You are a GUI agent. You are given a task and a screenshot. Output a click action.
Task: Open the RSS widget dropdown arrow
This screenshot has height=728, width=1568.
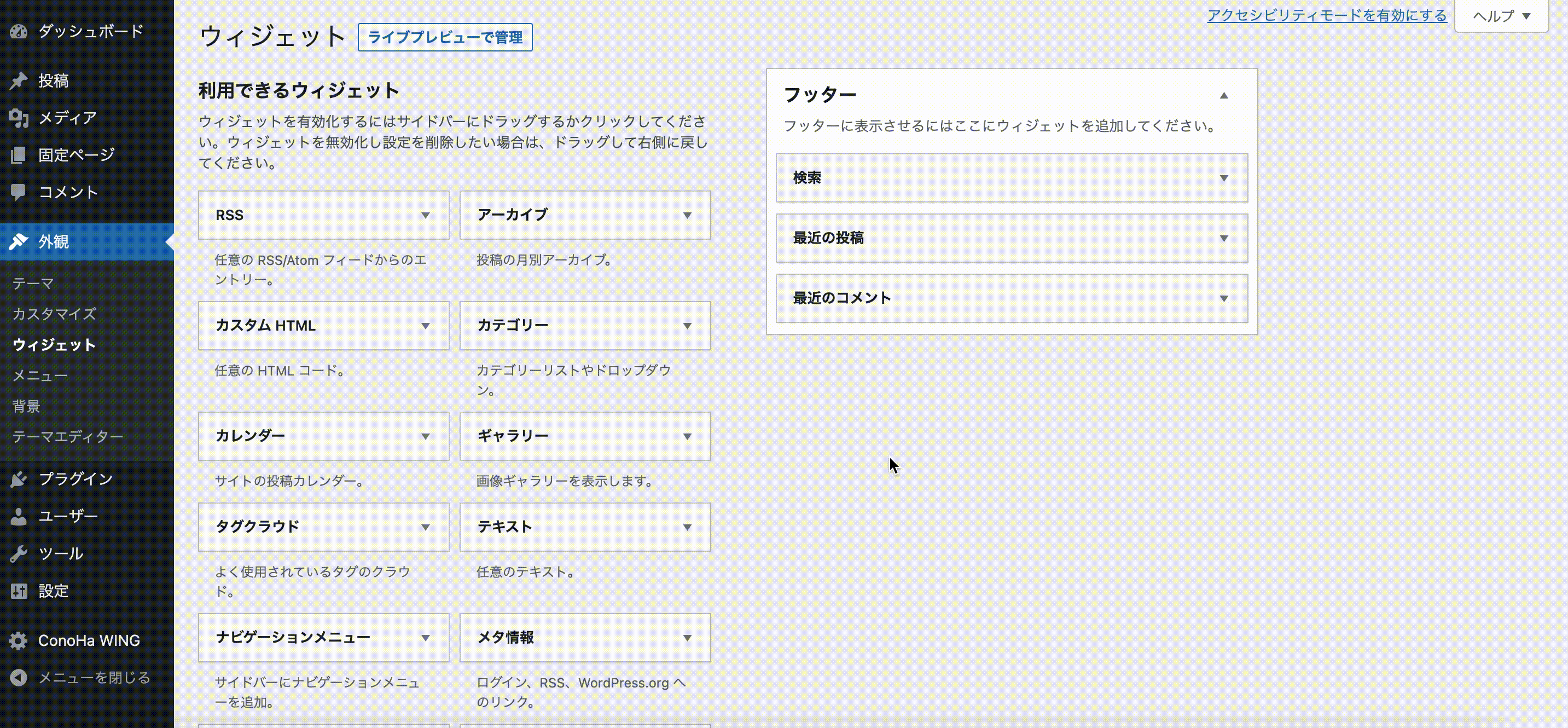click(x=426, y=216)
